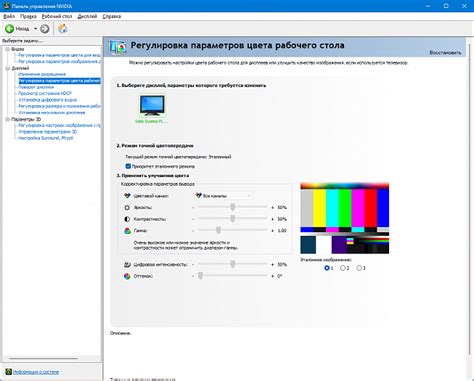Minimize the NVIDIA control panel window
Screen dimensions: 474x381
(428, 6)
